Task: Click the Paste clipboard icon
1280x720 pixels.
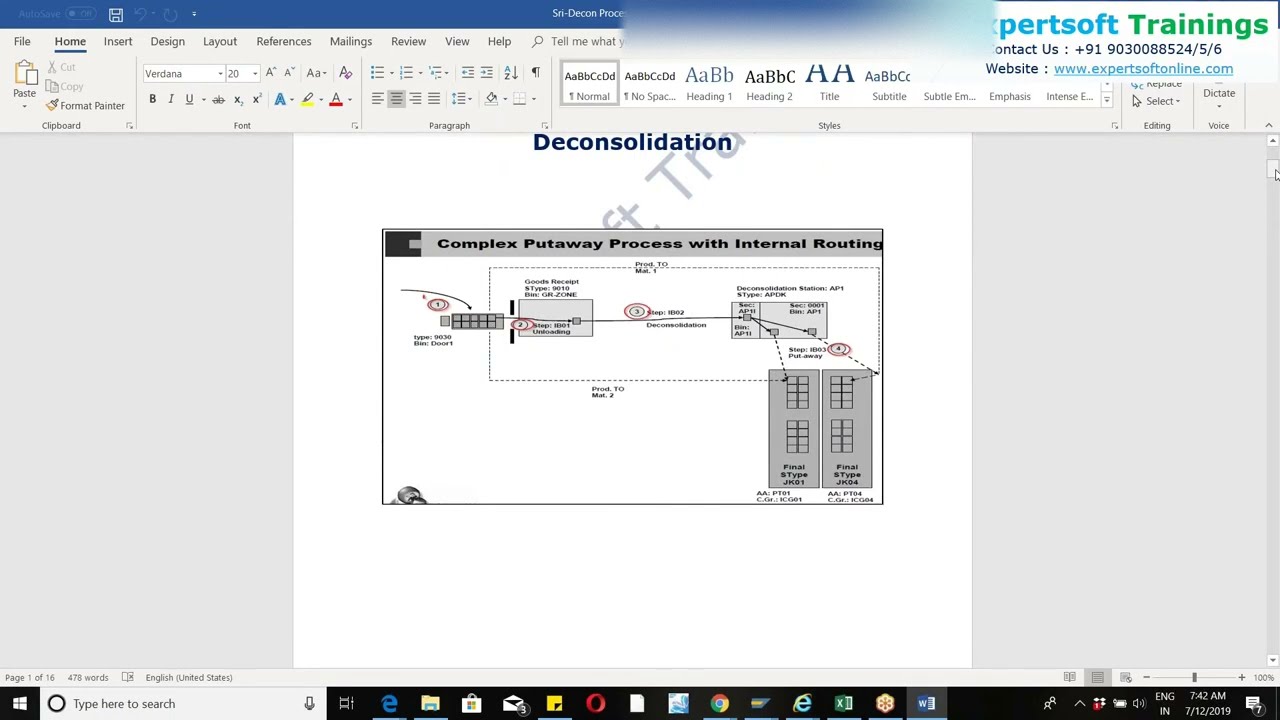Action: 24,73
